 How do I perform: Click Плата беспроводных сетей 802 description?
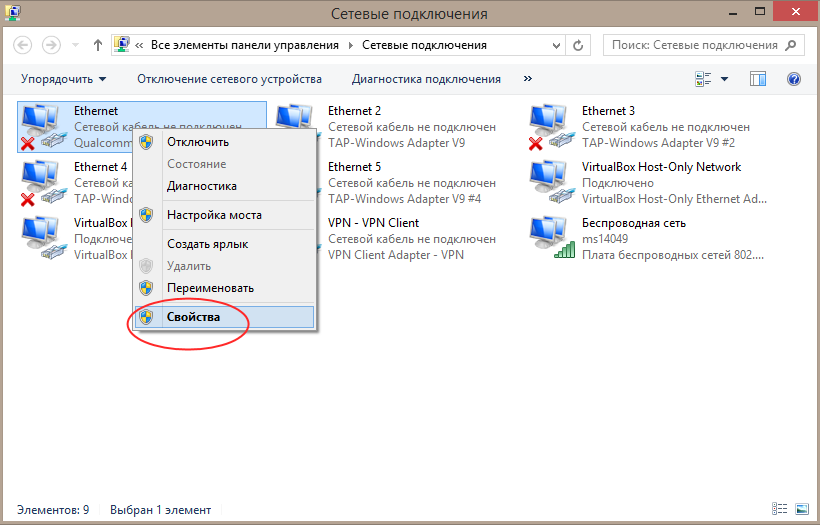click(x=673, y=255)
